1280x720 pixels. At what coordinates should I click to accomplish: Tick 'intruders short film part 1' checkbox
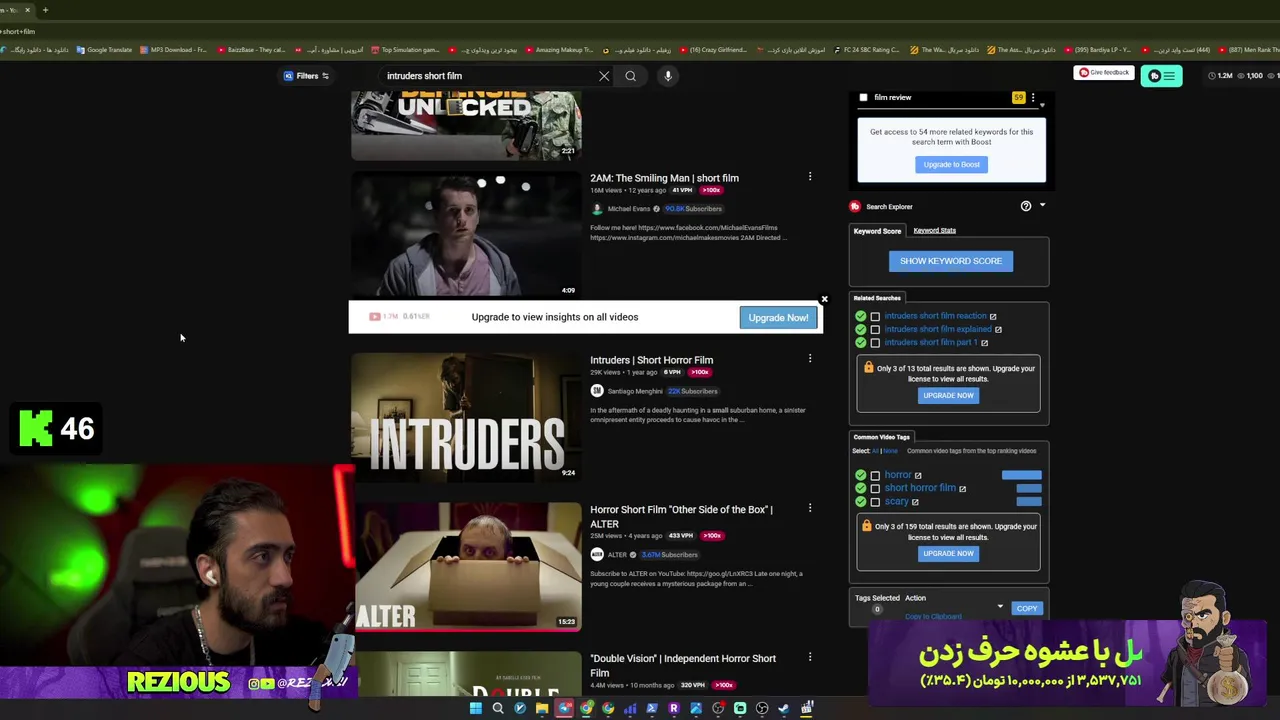875,343
